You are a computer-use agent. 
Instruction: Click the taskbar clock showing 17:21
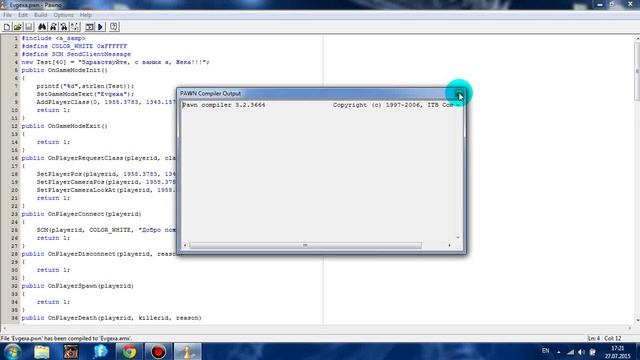[618, 352]
